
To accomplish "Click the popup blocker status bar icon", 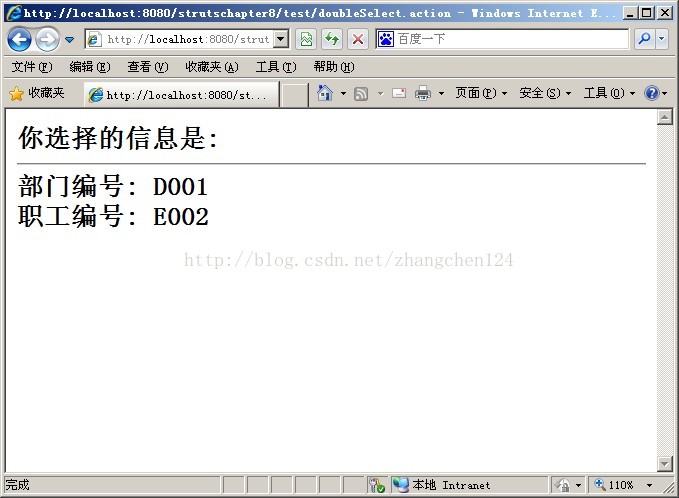I will pyautogui.click(x=376, y=485).
